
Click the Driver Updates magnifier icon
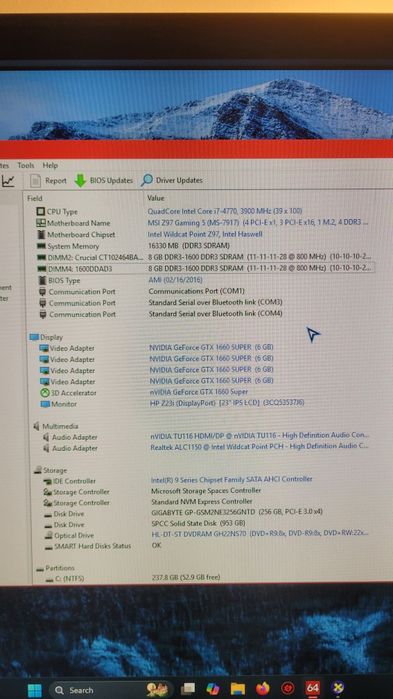[x=147, y=181]
